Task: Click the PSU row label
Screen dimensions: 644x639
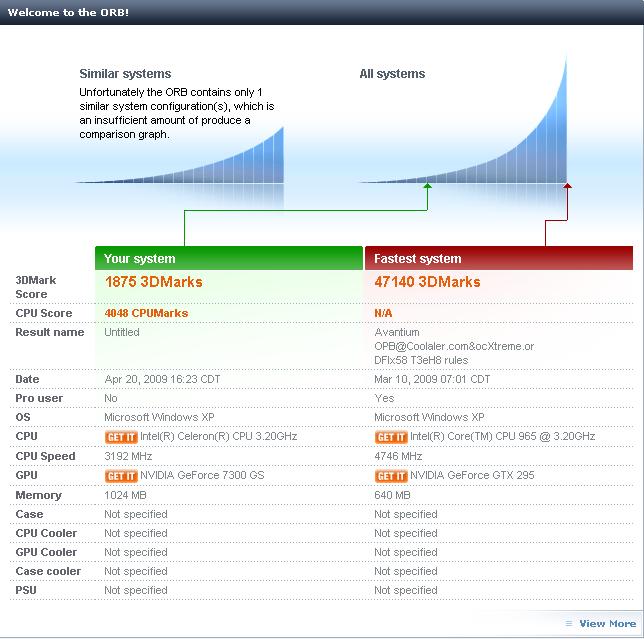Action: (x=26, y=590)
